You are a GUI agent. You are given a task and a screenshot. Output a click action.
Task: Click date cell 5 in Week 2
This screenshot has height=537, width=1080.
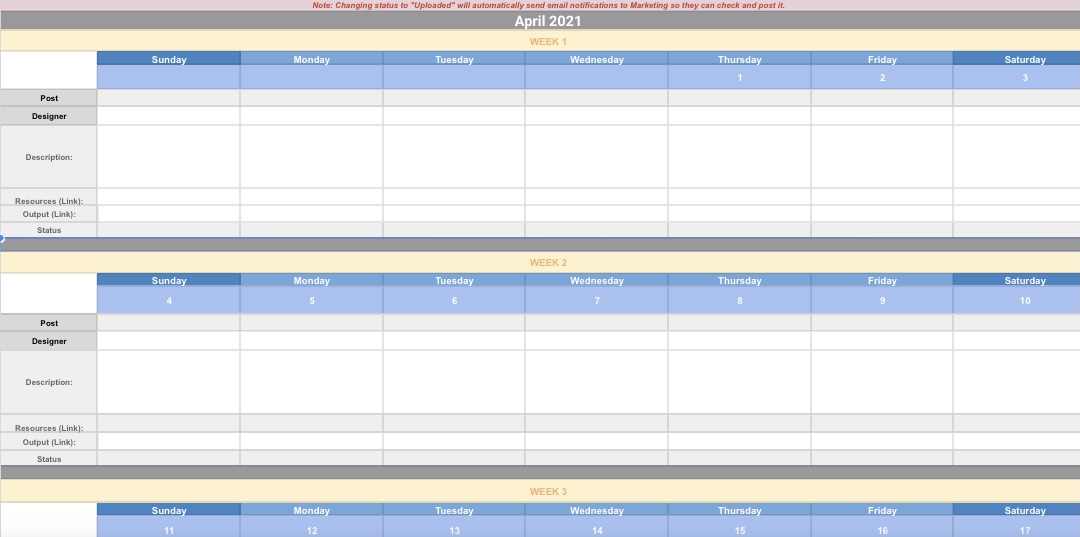[311, 300]
